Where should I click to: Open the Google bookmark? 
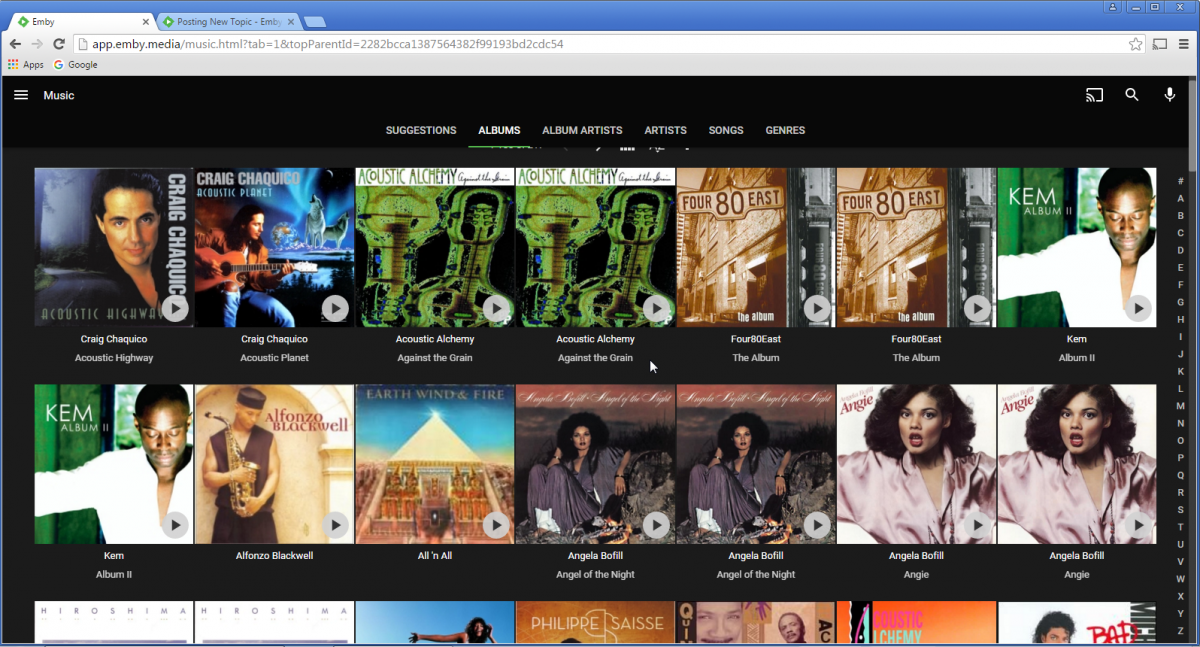click(x=76, y=65)
